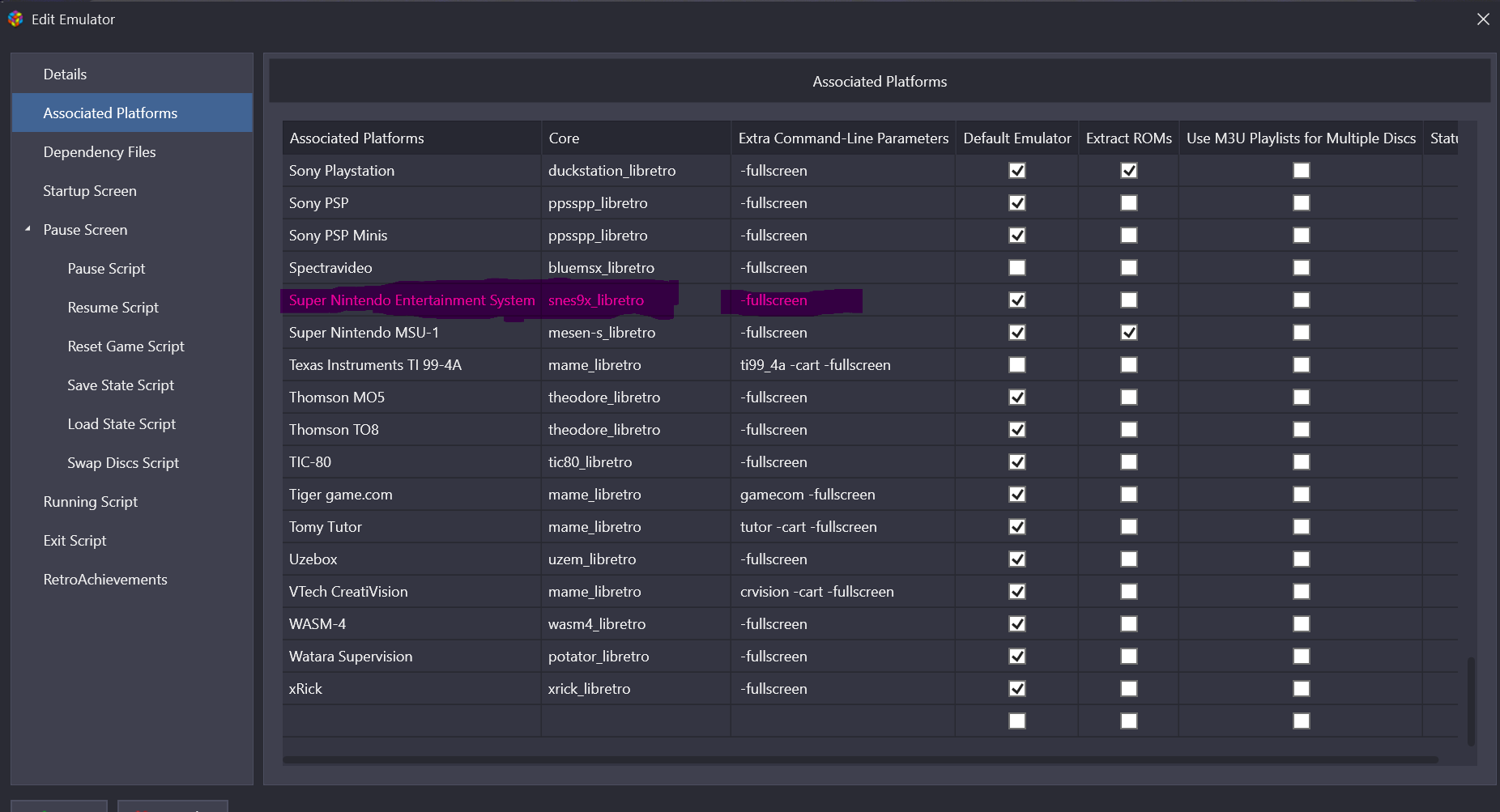The image size is (1500, 812).
Task: Select the Exit Script item
Action: [75, 541]
